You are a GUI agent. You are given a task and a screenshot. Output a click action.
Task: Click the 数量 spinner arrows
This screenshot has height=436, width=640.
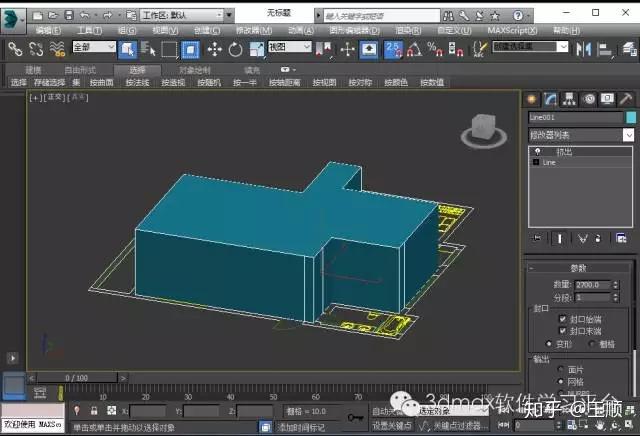click(616, 285)
